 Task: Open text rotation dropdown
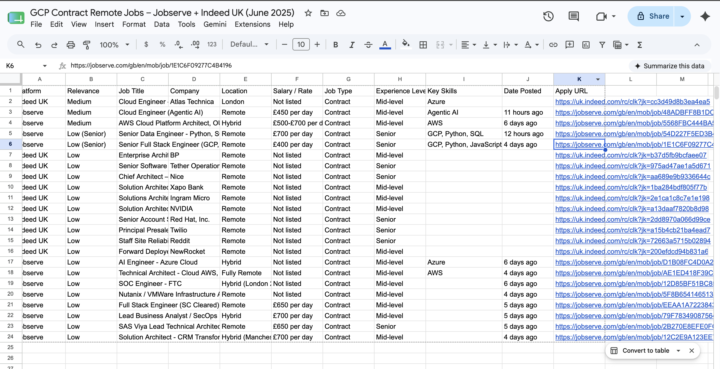[x=531, y=45]
